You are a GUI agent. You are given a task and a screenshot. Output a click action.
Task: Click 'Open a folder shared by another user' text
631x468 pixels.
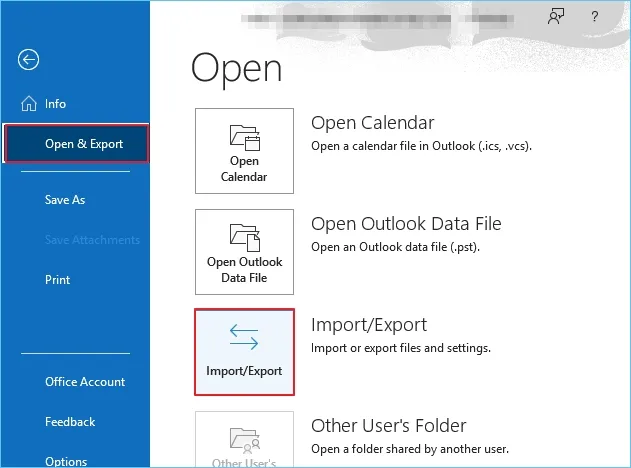tap(410, 449)
